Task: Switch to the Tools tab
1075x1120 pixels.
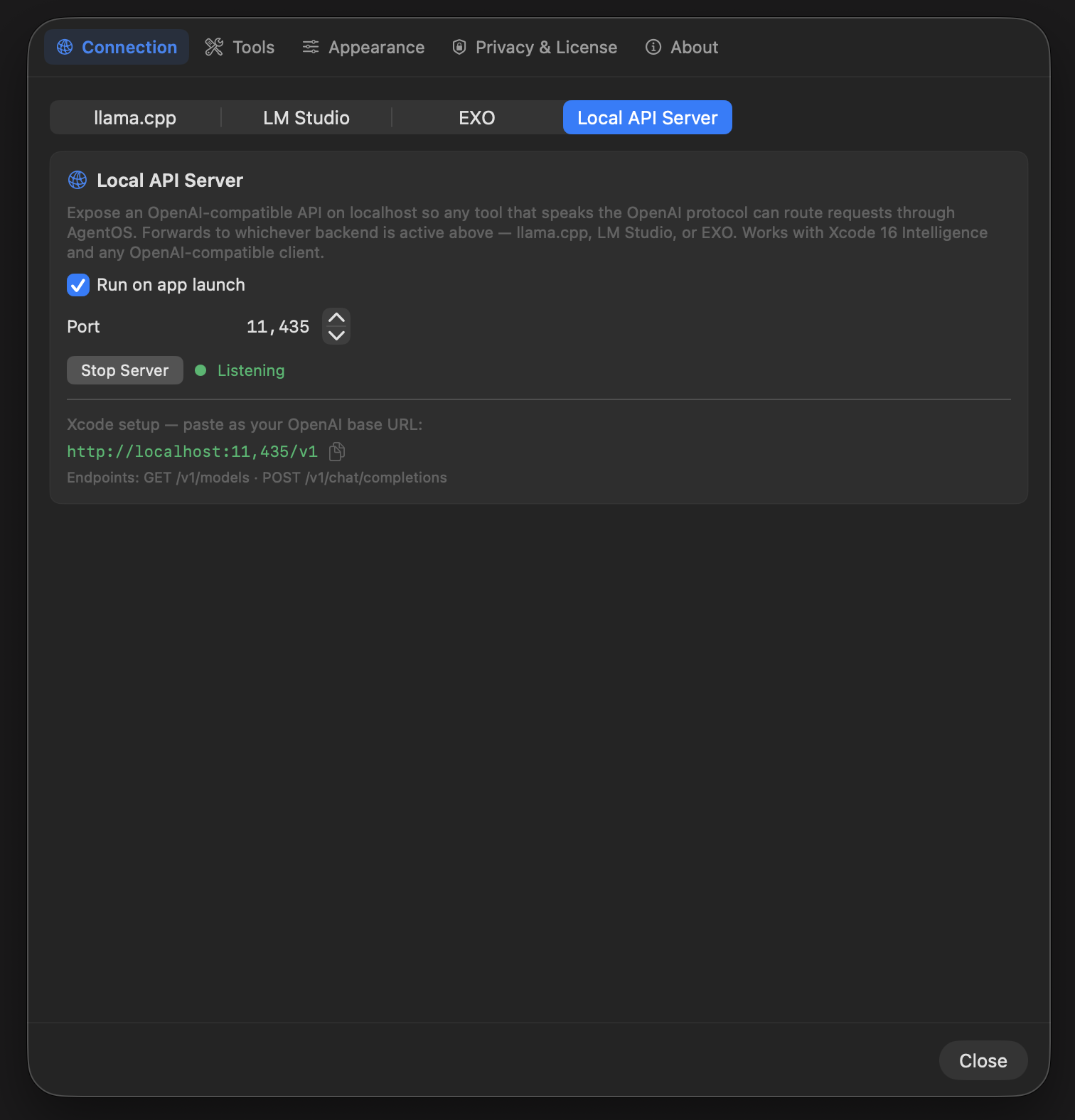Action: pyautogui.click(x=240, y=47)
